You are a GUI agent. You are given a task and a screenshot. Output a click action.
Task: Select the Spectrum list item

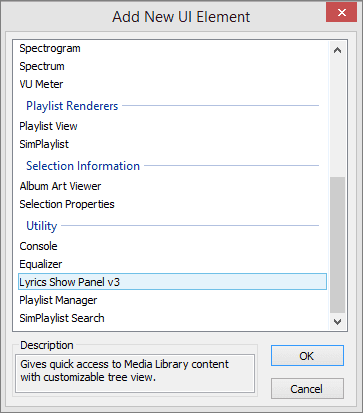pos(42,66)
